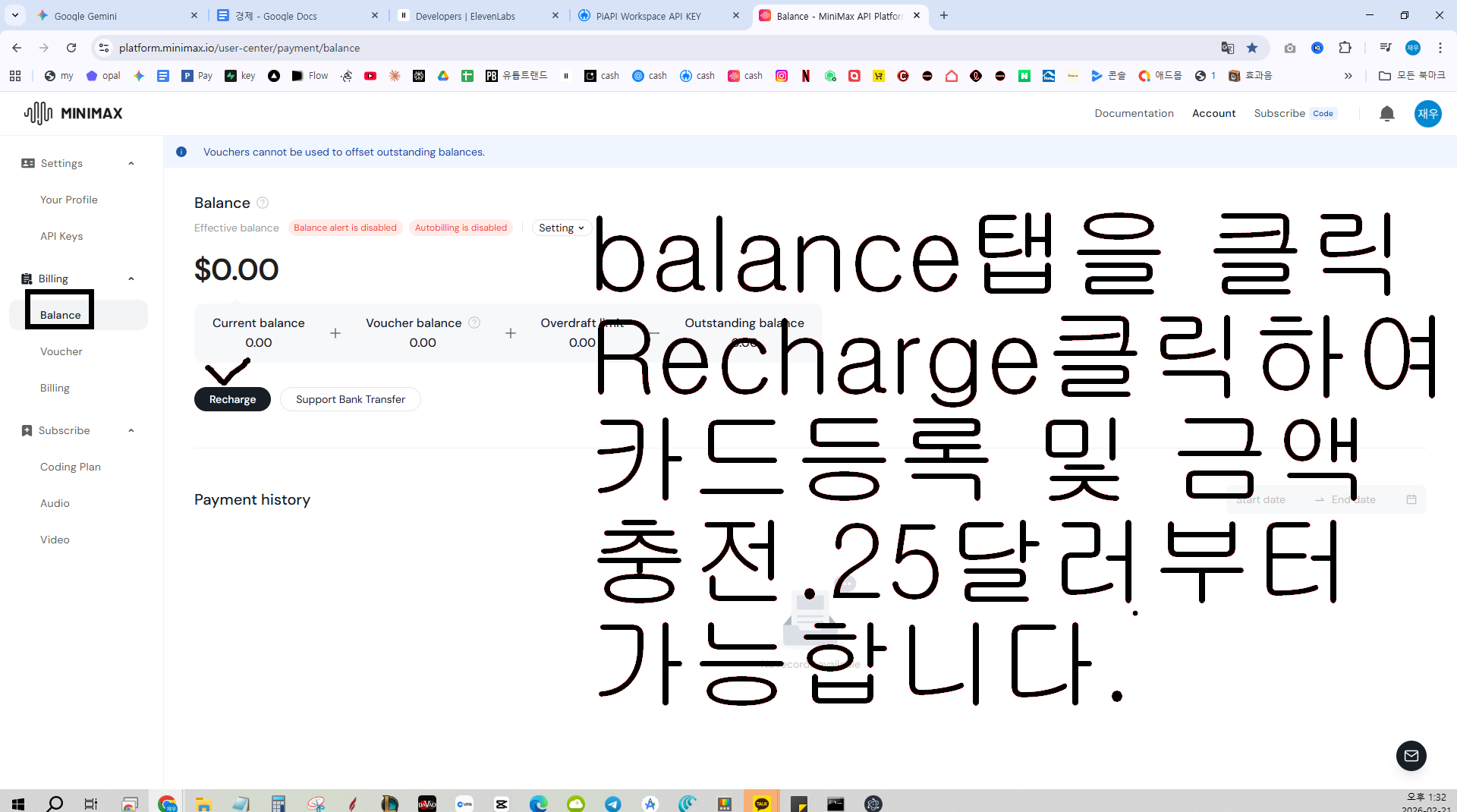Open the browser extensions puzzle icon

click(1345, 48)
